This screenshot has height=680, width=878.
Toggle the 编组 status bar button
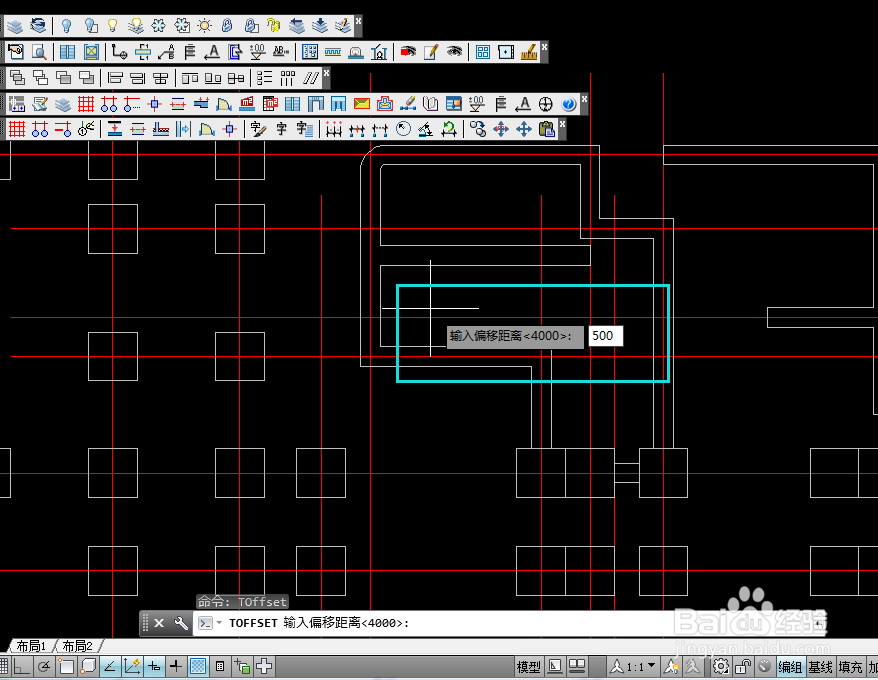[790, 667]
